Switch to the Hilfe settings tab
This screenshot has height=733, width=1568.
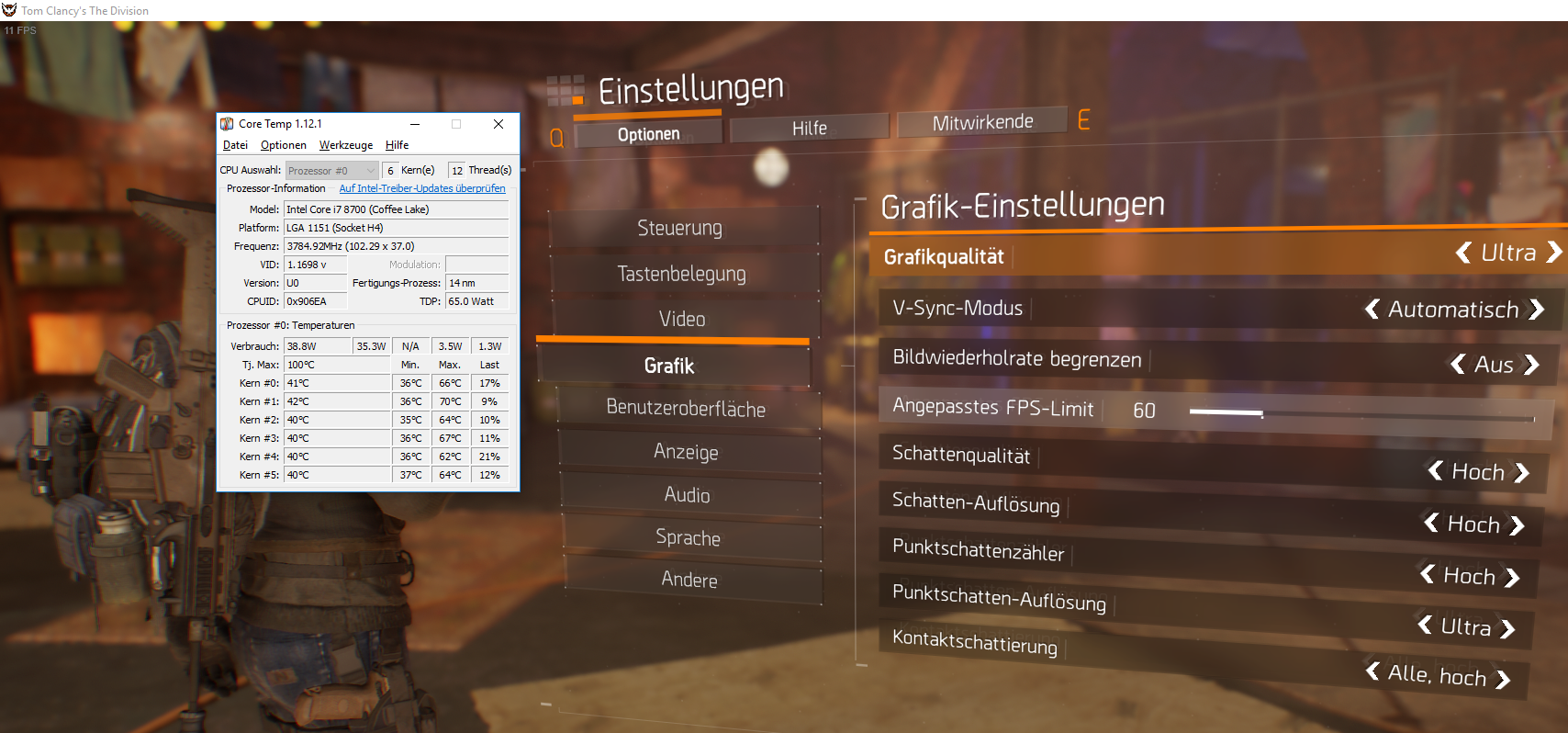[x=810, y=129]
